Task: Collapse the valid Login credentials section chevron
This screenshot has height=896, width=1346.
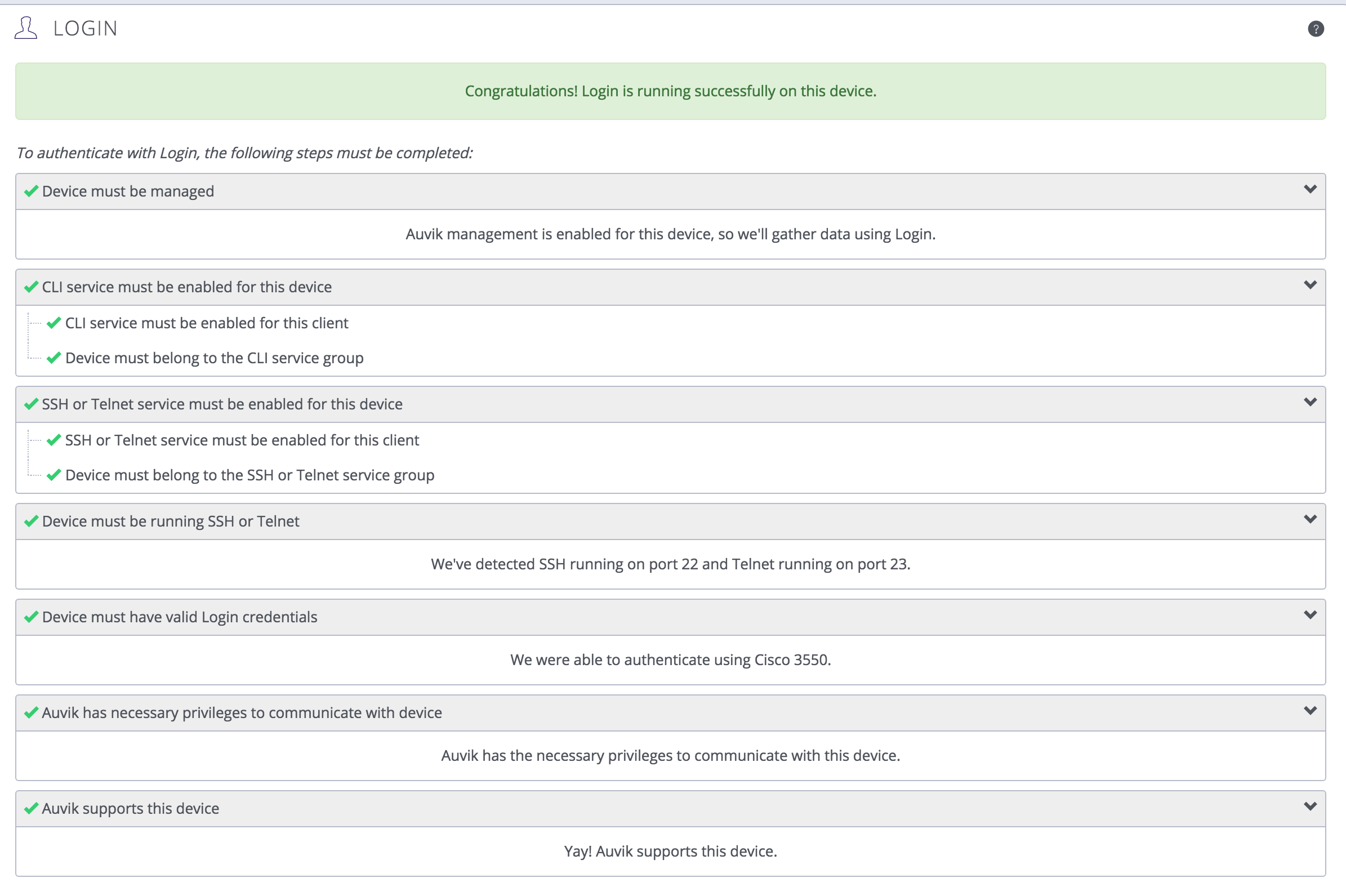Action: [x=1310, y=615]
